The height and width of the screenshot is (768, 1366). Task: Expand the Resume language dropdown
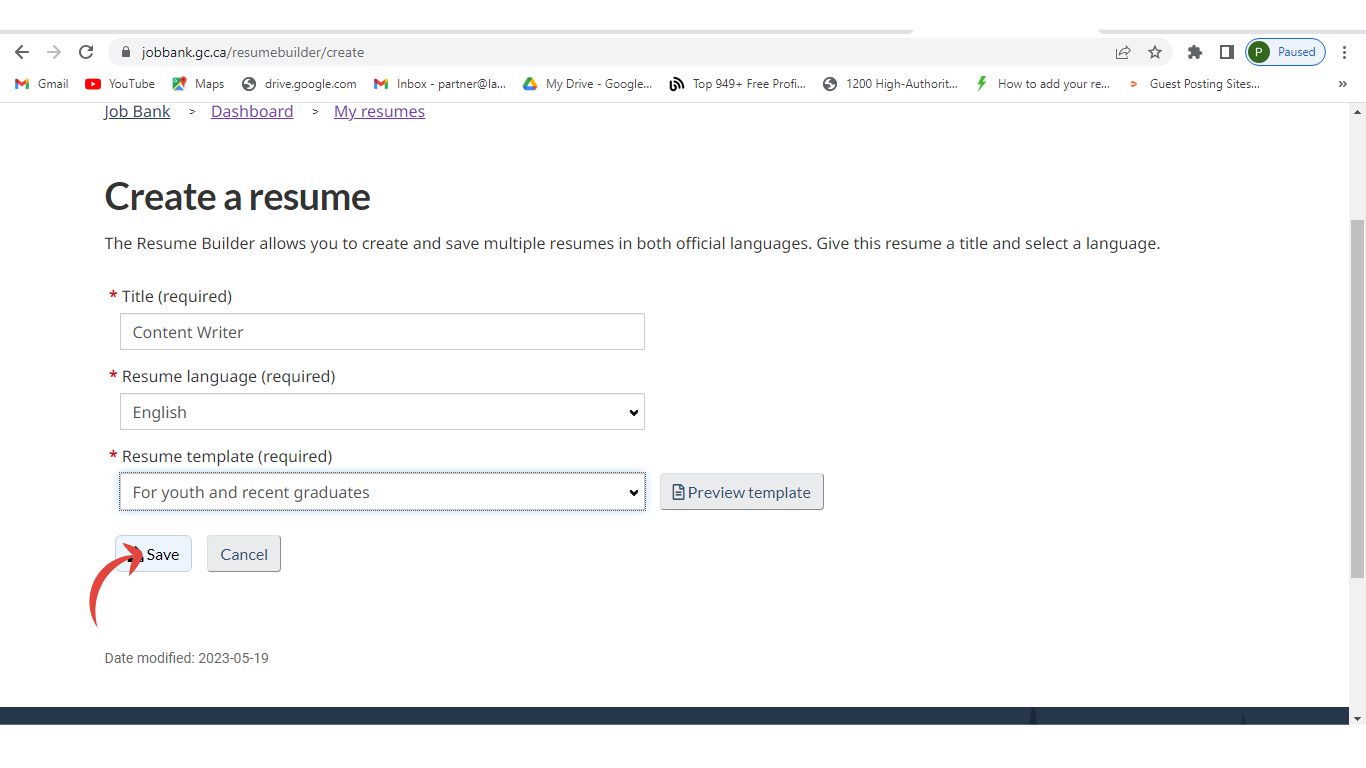click(x=382, y=412)
